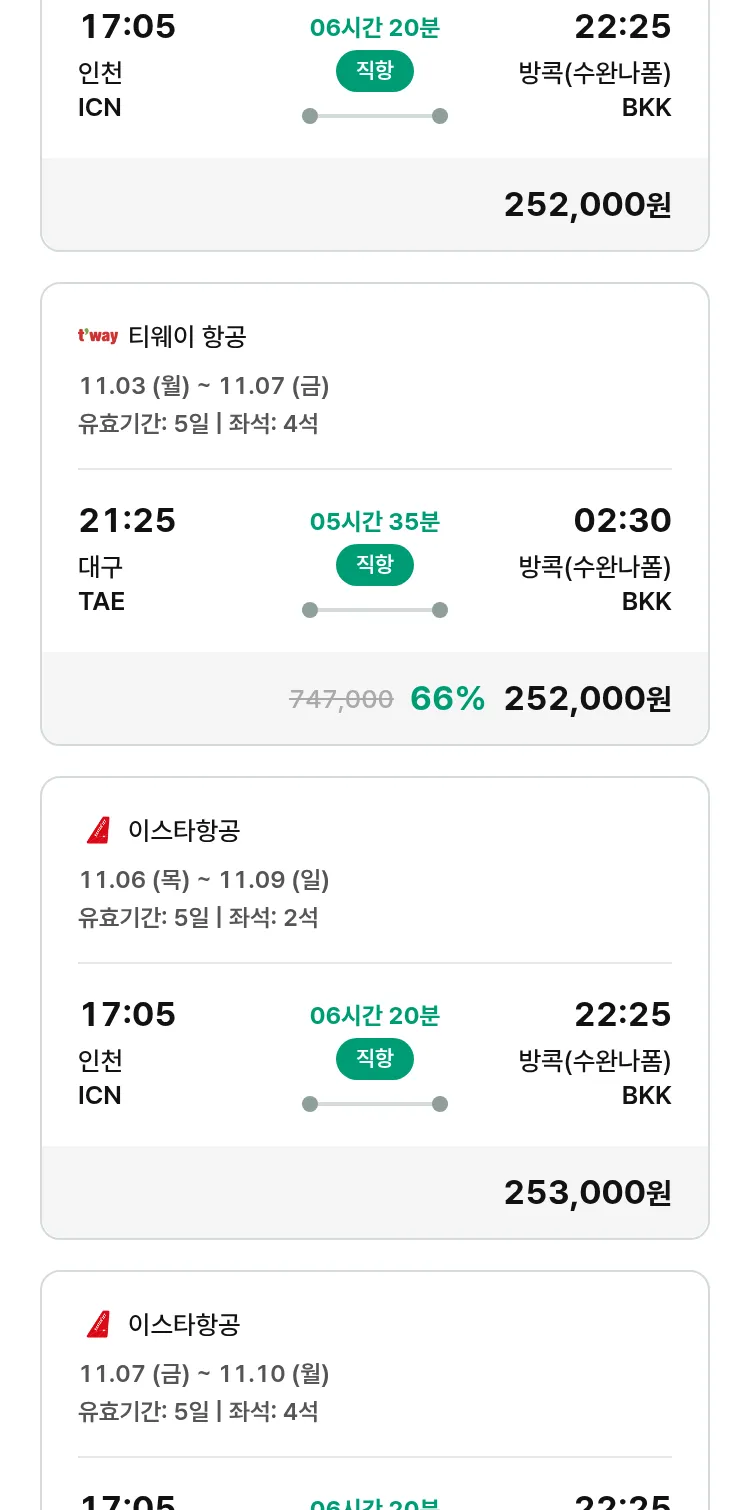Image resolution: width=750 pixels, height=1510 pixels.
Task: Tap the validity and 좌석: 2석 info line
Action: point(198,917)
